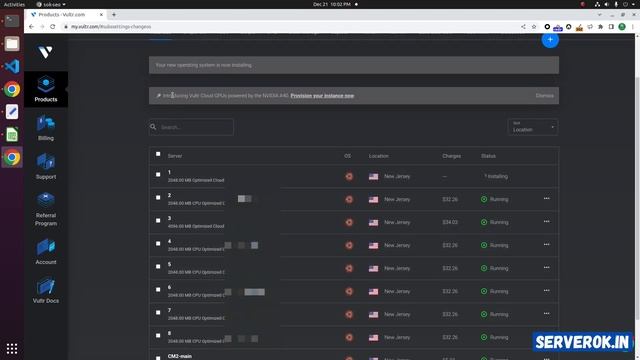Open the Products section in sidebar
640x360 pixels.
click(46, 89)
